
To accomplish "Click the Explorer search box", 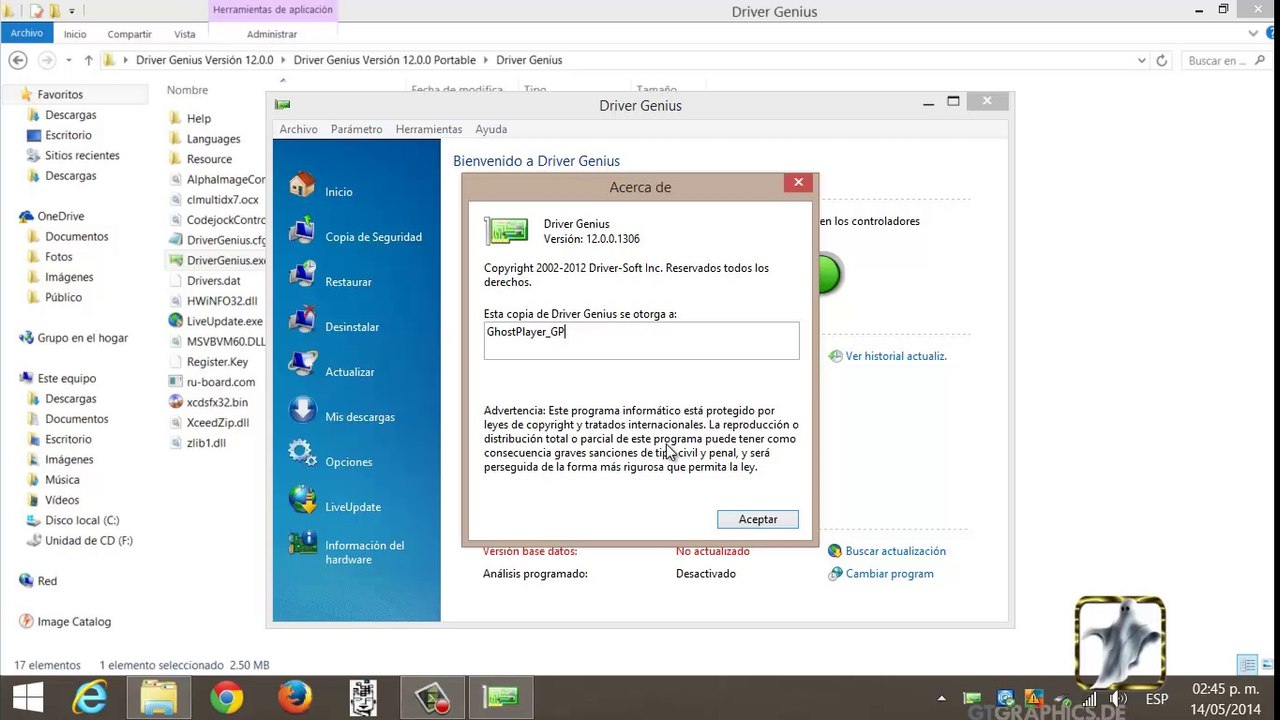I will (1226, 60).
